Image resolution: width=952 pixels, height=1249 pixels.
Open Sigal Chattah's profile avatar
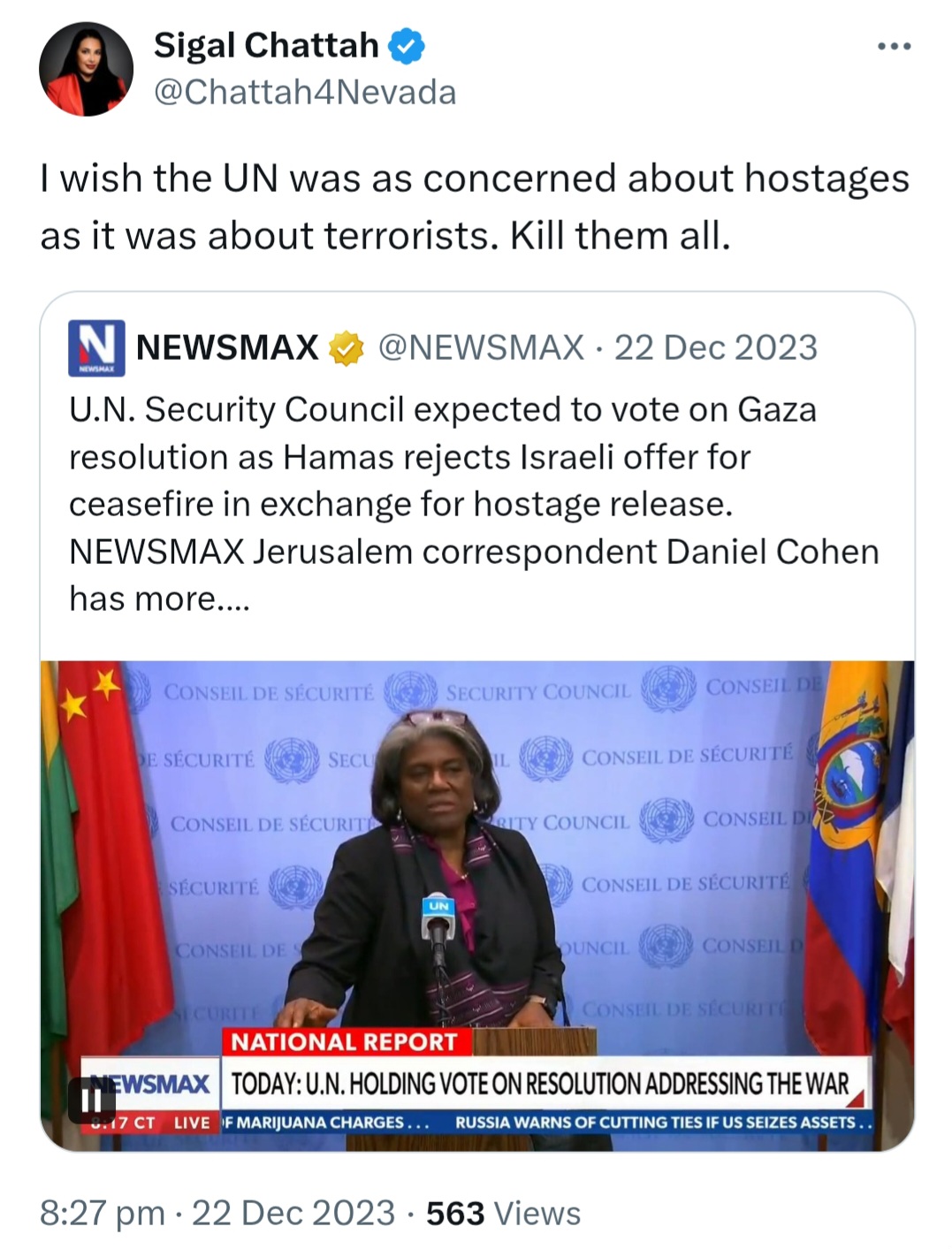point(86,69)
